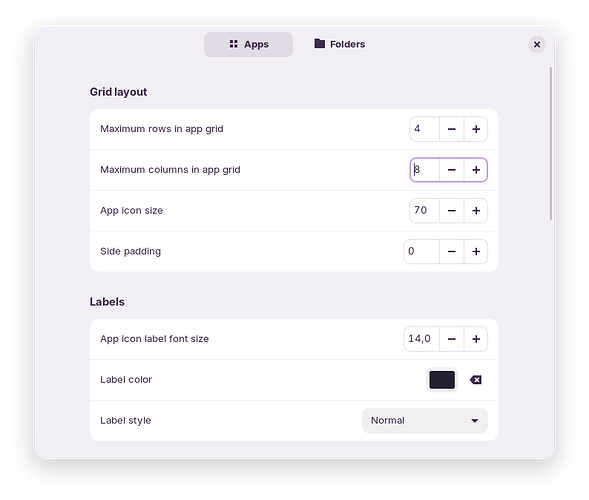Focus the maximum columns value field
This screenshot has height=500, width=589.
pyautogui.click(x=424, y=170)
